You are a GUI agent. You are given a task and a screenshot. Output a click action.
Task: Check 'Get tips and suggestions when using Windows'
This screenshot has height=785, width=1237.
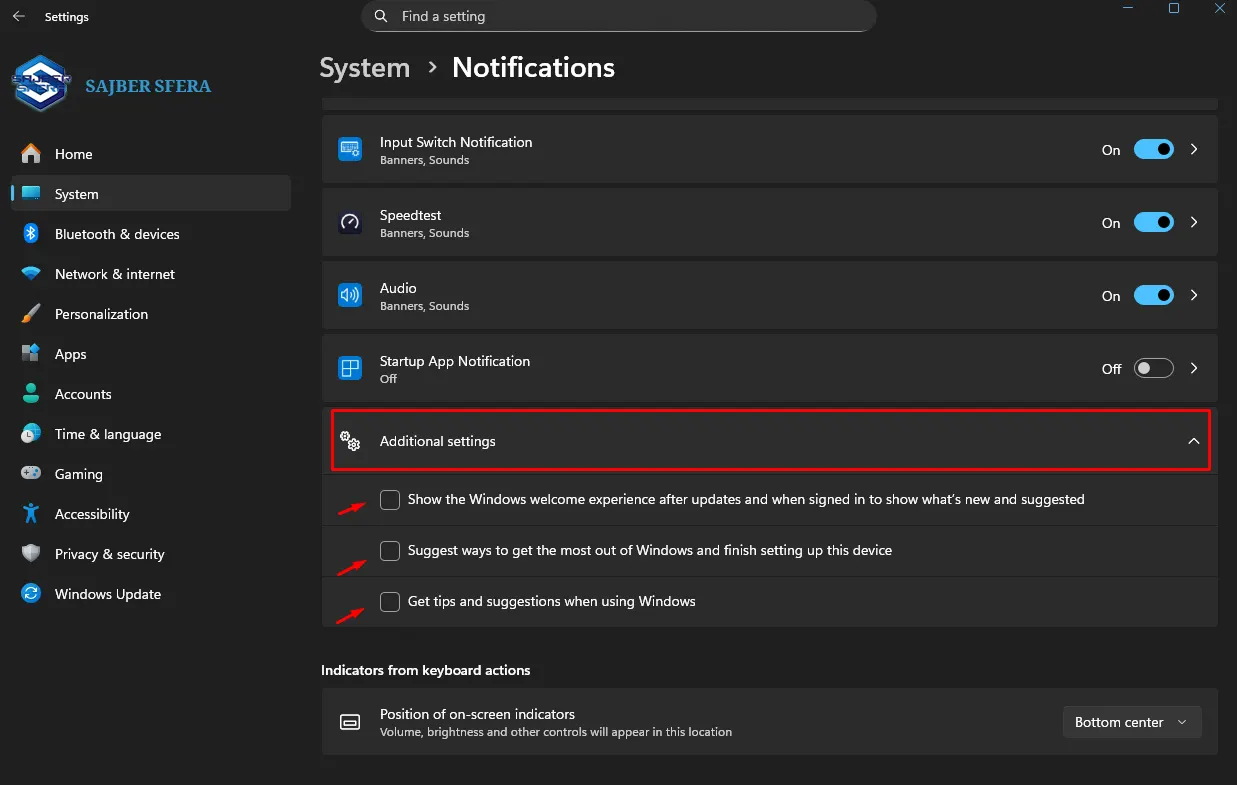389,601
